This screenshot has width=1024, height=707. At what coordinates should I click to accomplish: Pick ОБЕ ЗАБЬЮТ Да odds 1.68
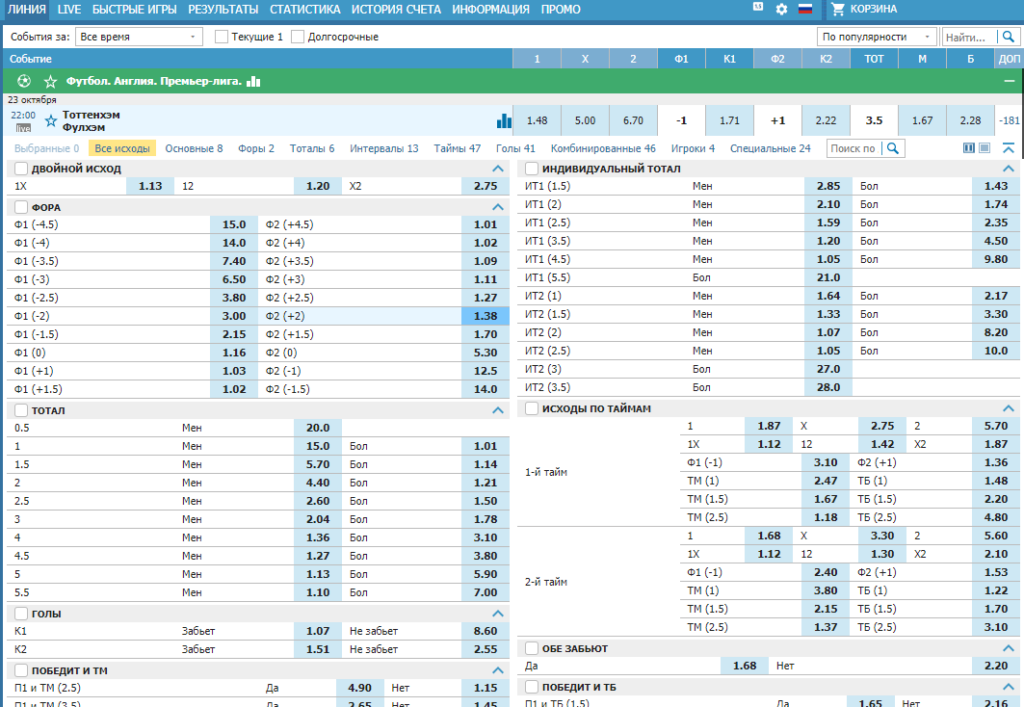click(x=744, y=665)
